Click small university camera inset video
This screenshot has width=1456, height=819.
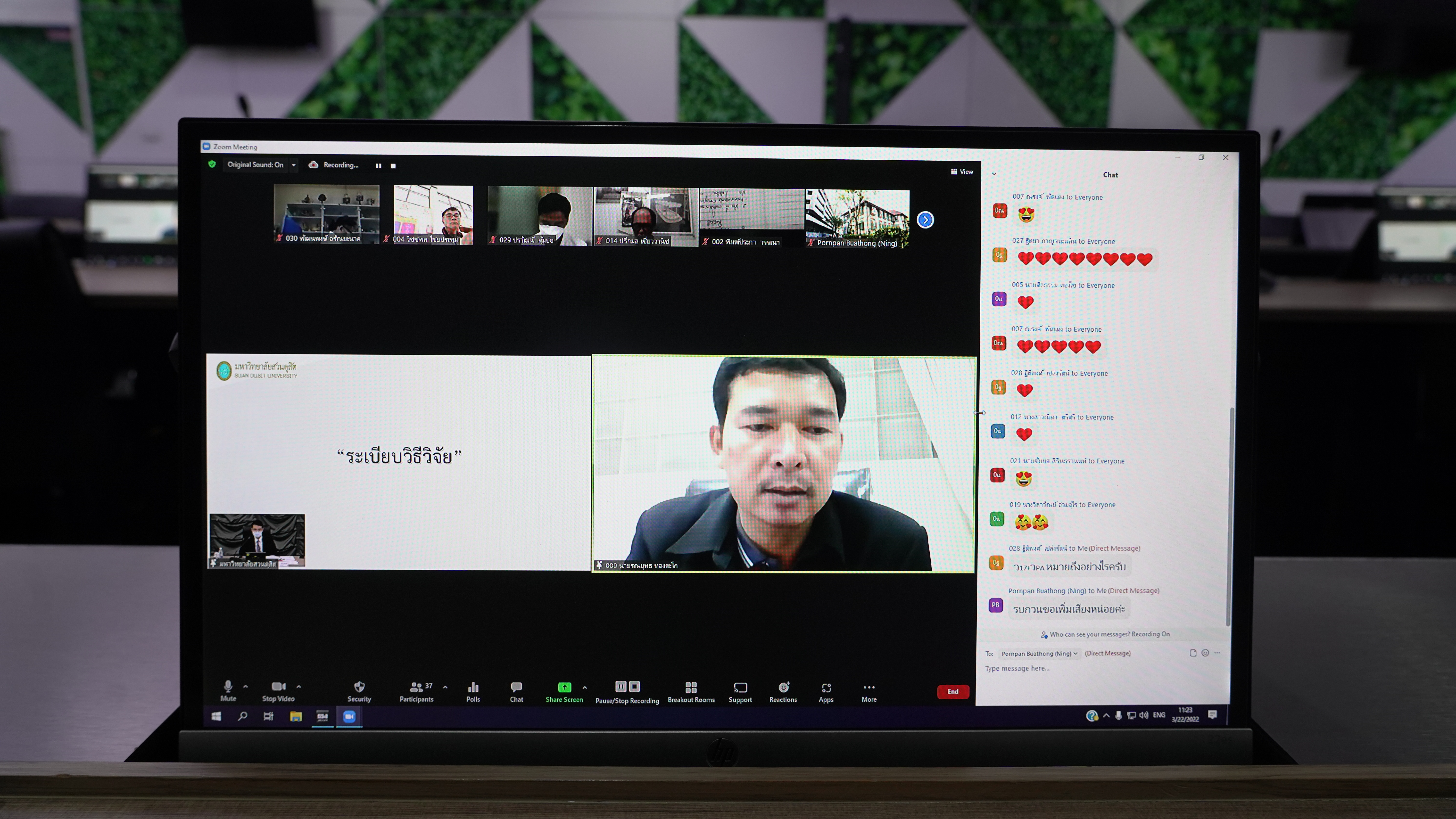(x=257, y=540)
